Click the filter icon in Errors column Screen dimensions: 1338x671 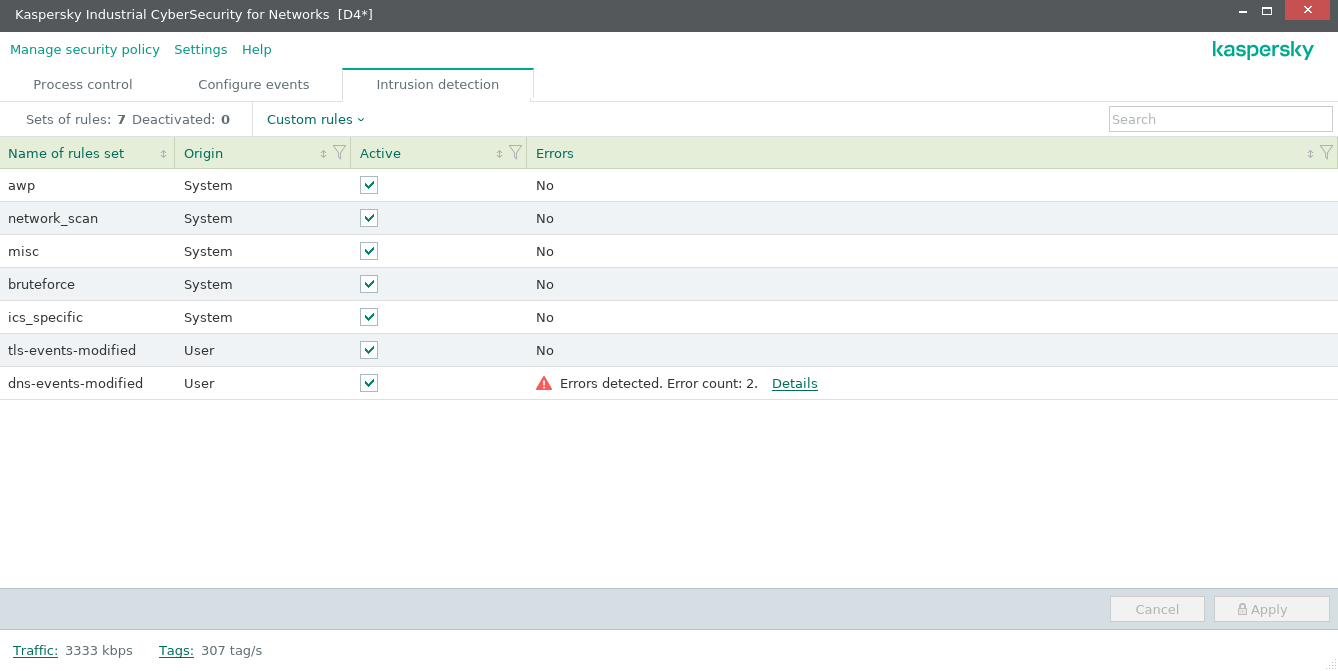tap(1326, 153)
